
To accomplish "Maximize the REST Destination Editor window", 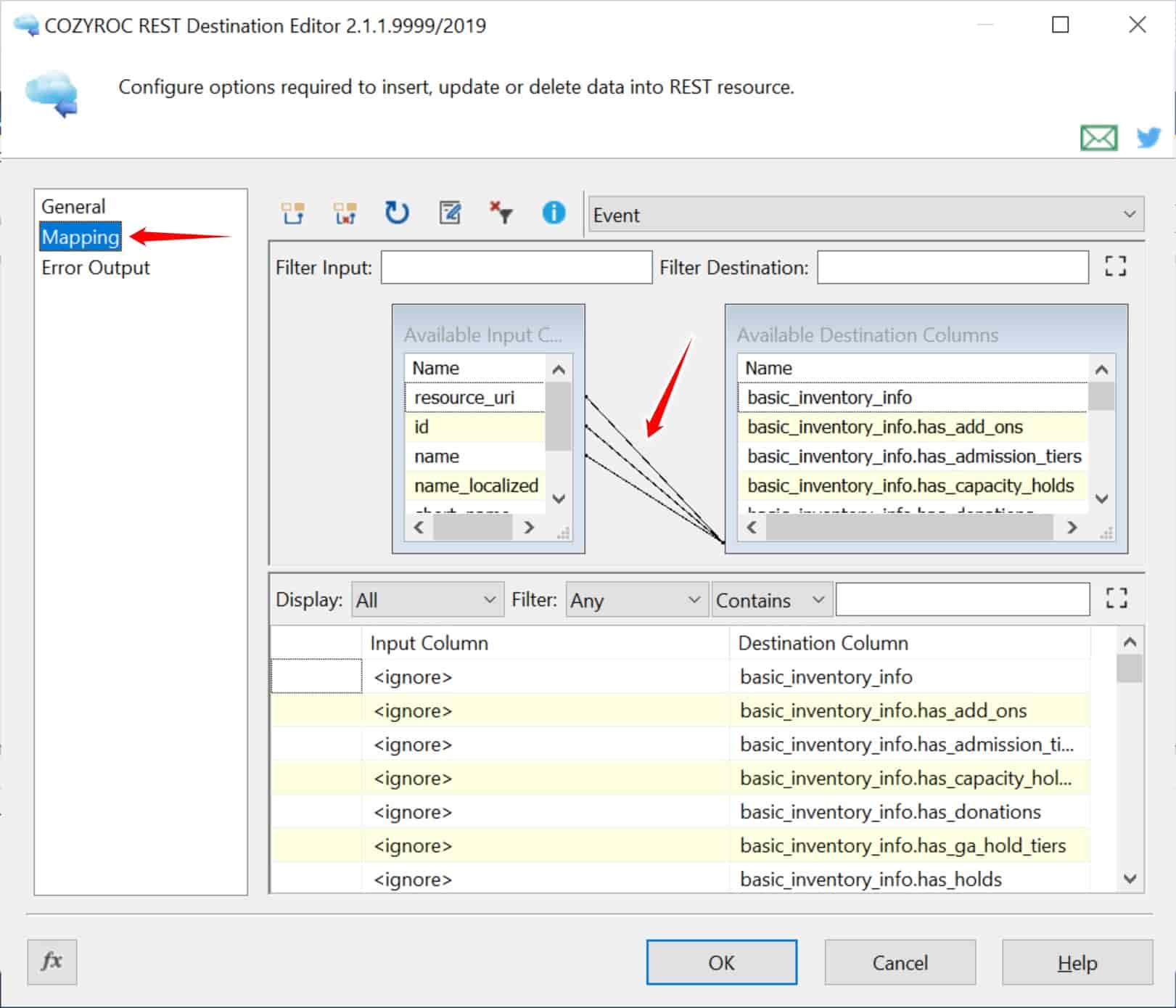I will click(1061, 25).
